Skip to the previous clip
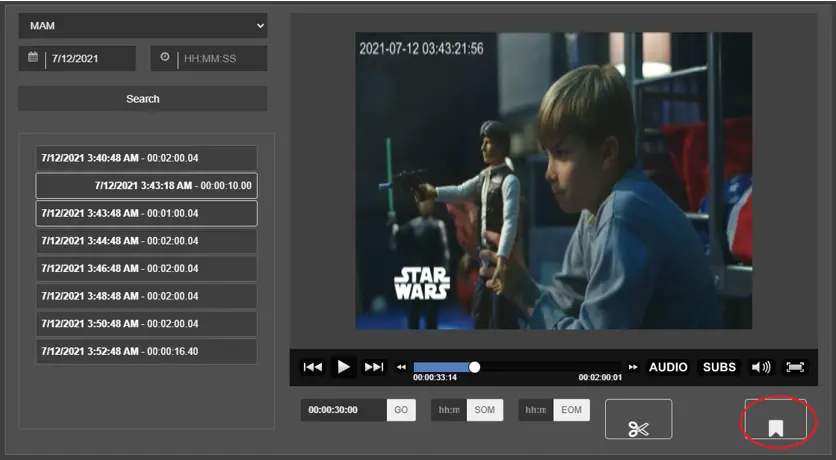This screenshot has width=836, height=460. [313, 367]
